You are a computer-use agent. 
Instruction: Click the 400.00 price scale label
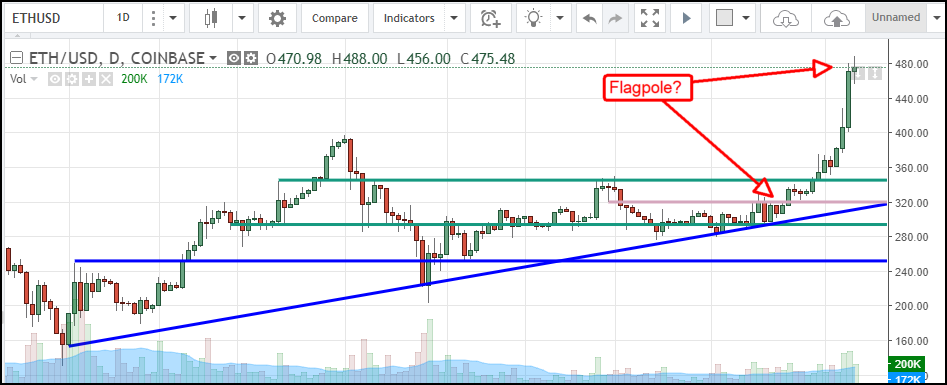tap(911, 132)
